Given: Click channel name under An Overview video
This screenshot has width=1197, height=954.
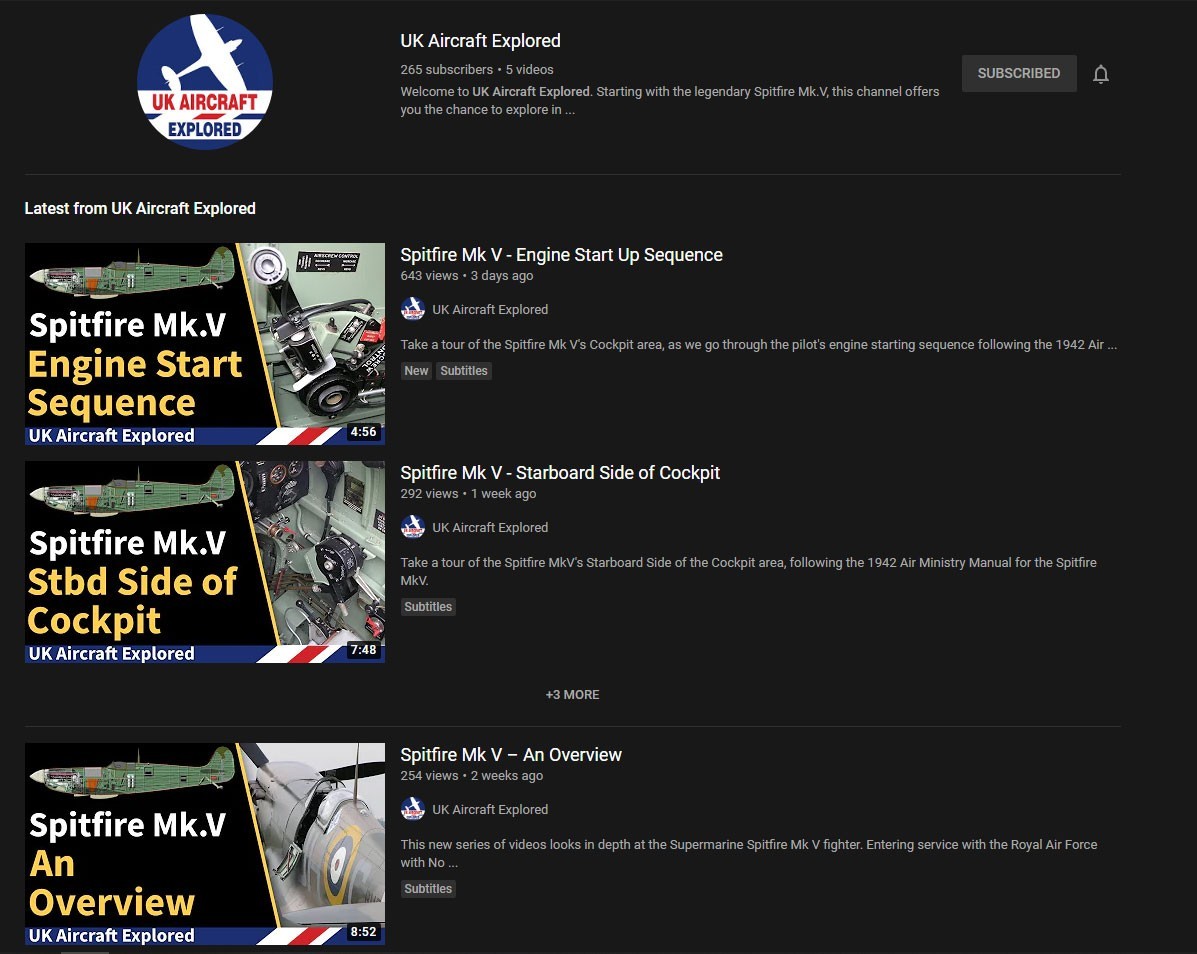Looking at the screenshot, I should coord(490,810).
